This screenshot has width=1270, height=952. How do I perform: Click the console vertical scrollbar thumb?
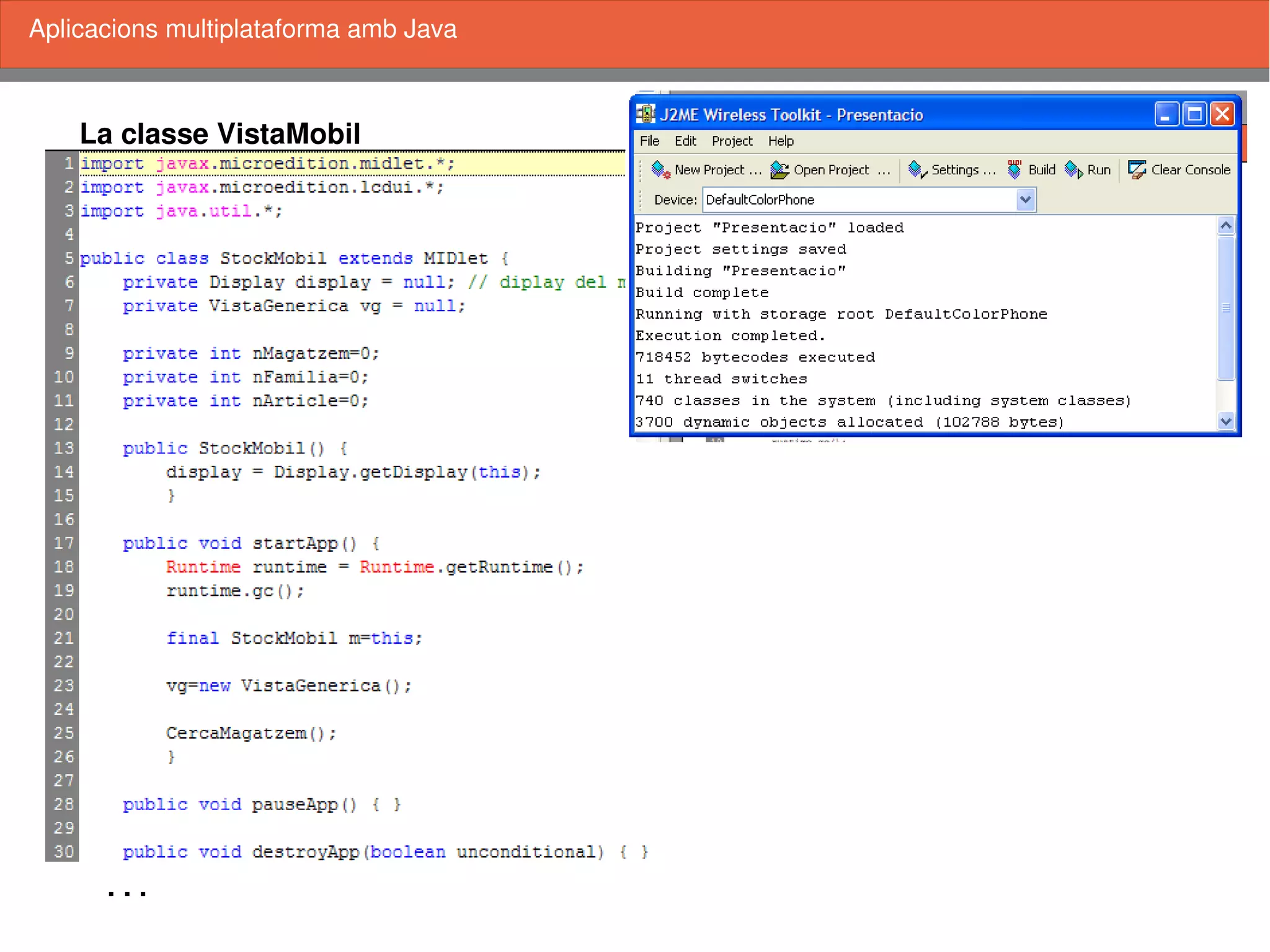(1225, 308)
